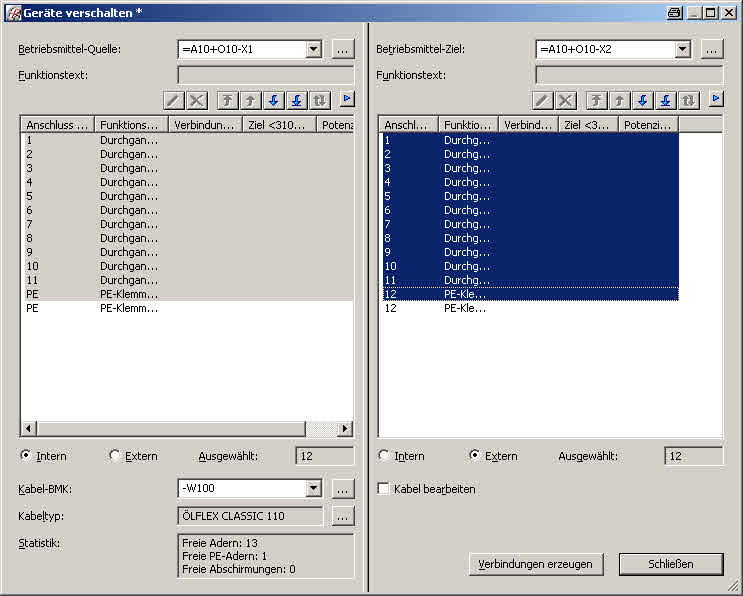This screenshot has height=596, width=743.
Task: Select target row 8 Durchg...
Action: [530, 238]
